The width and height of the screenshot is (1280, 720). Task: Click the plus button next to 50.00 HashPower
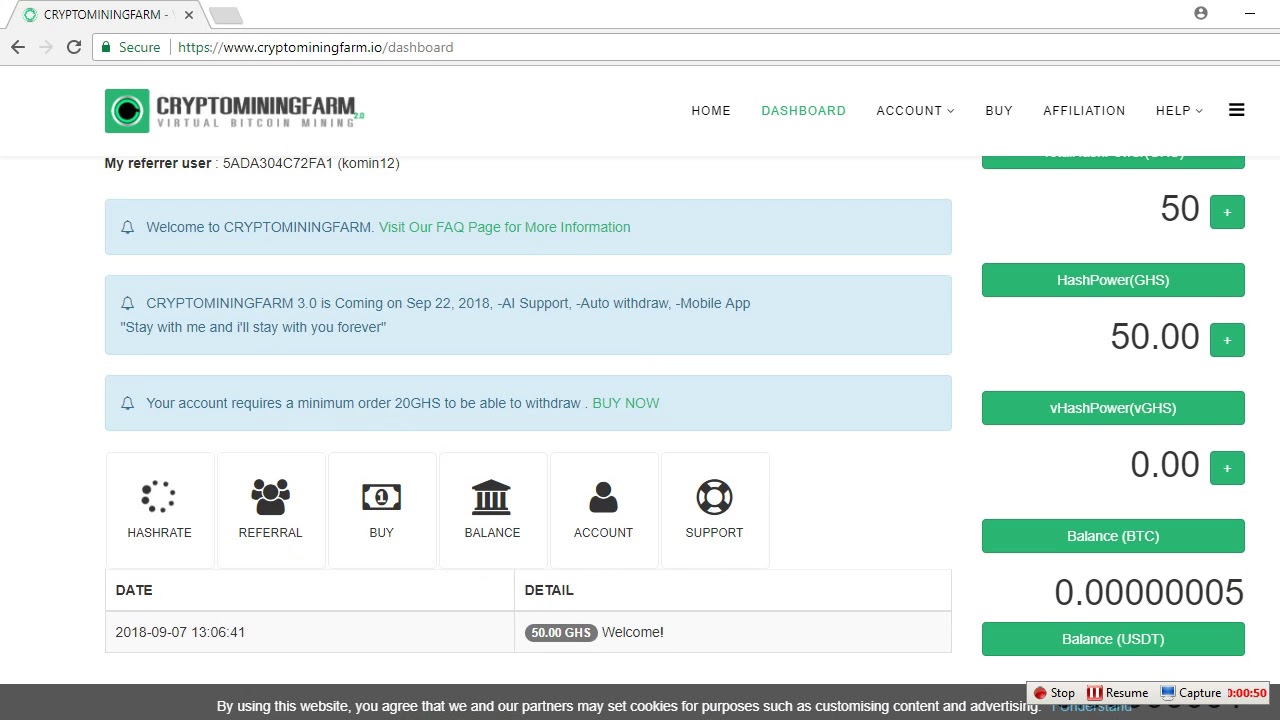tap(1227, 340)
